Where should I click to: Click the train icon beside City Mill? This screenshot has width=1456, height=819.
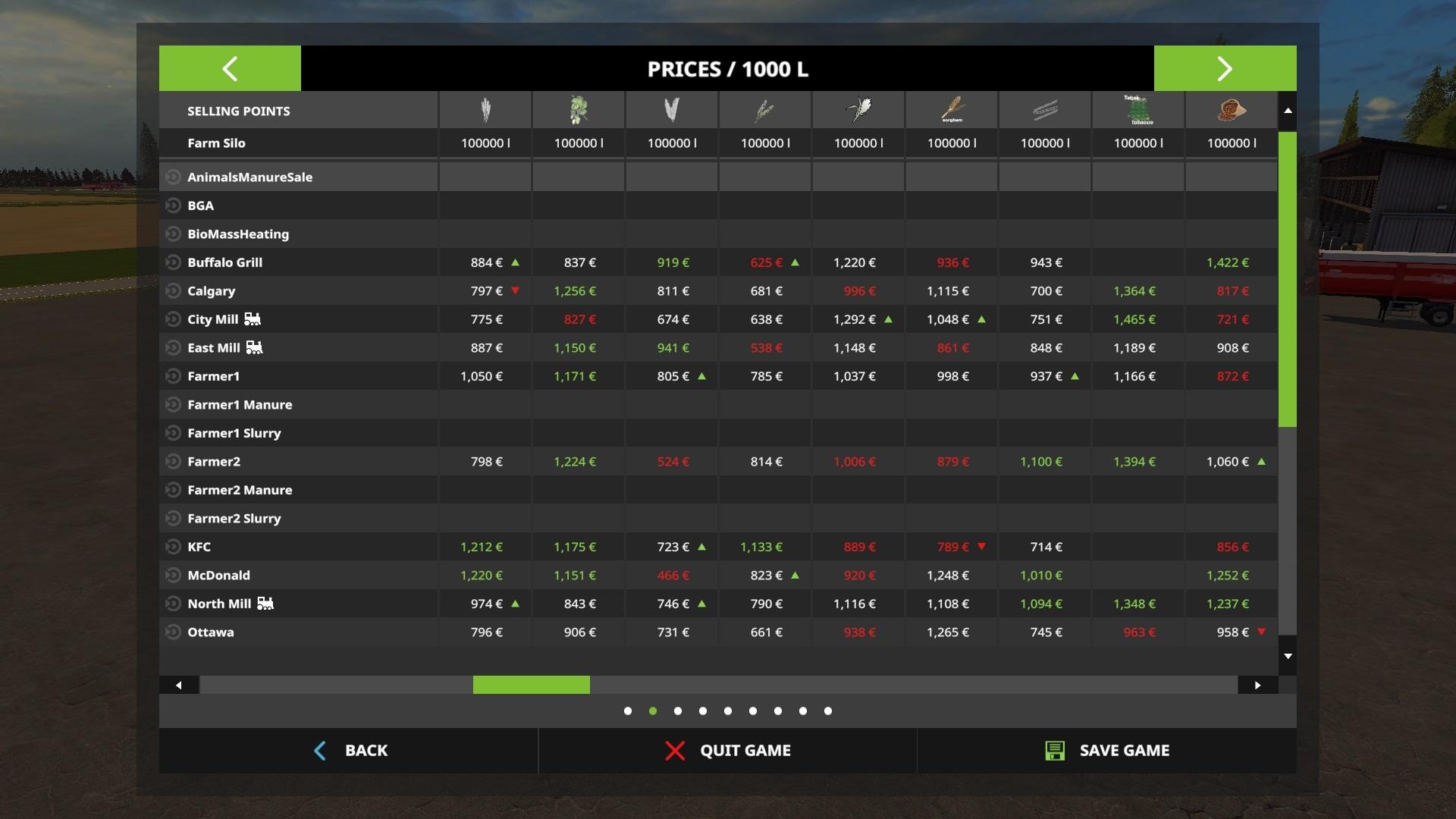point(253,319)
